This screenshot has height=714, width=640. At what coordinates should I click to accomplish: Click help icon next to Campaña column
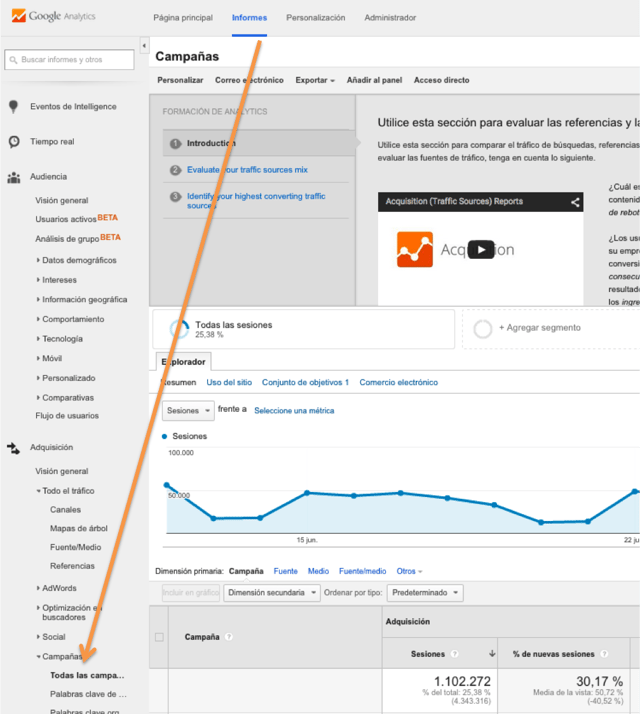pyautogui.click(x=229, y=637)
